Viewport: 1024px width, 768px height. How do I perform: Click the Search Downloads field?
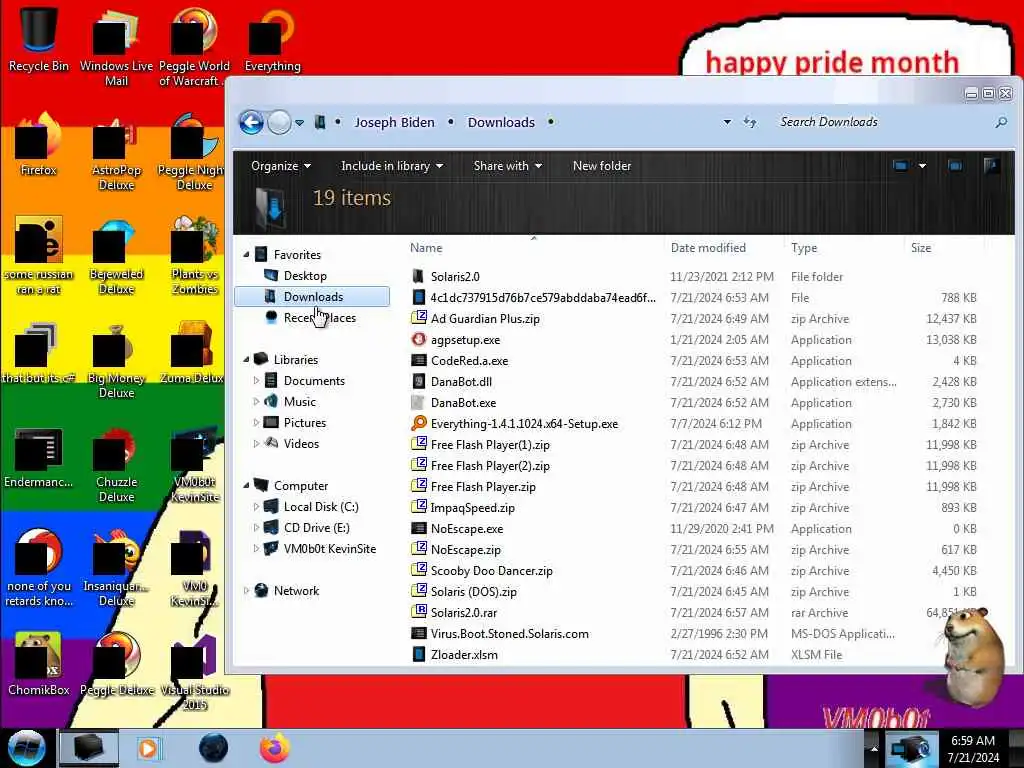[882, 122]
